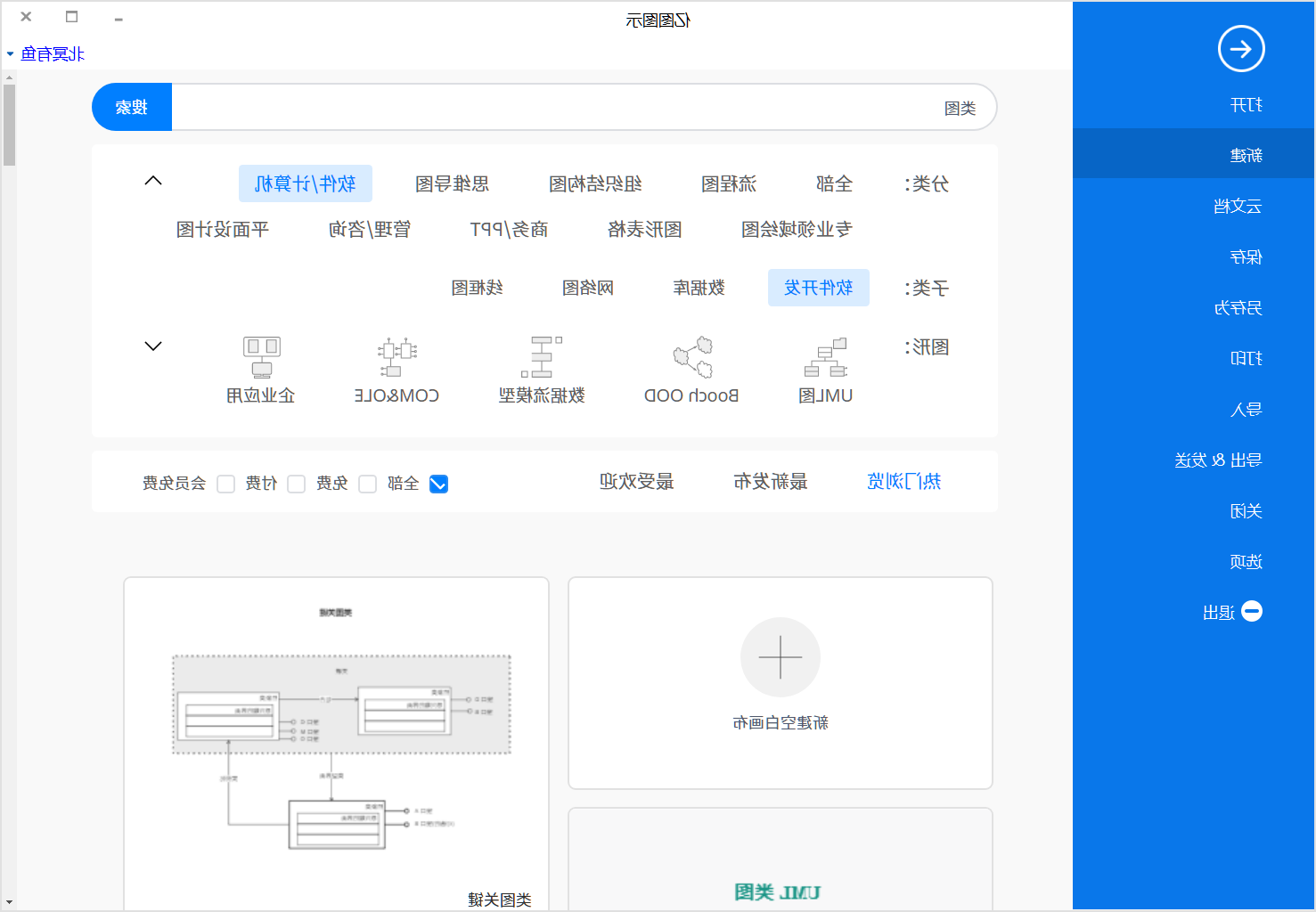Open the 类图关键 template thumbnail
The height and width of the screenshot is (912, 1316).
(336, 744)
